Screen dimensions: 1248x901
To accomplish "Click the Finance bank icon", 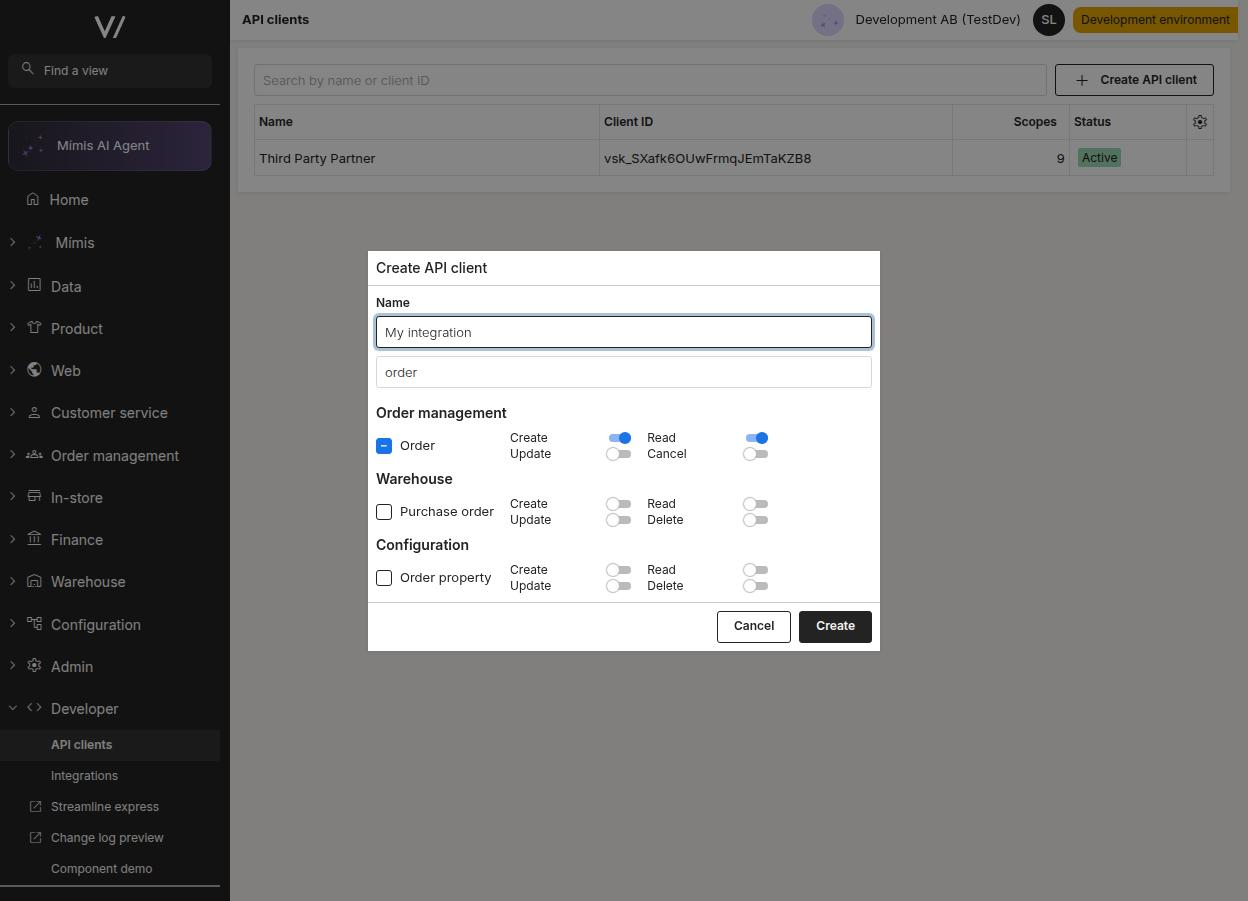I will [34, 538].
